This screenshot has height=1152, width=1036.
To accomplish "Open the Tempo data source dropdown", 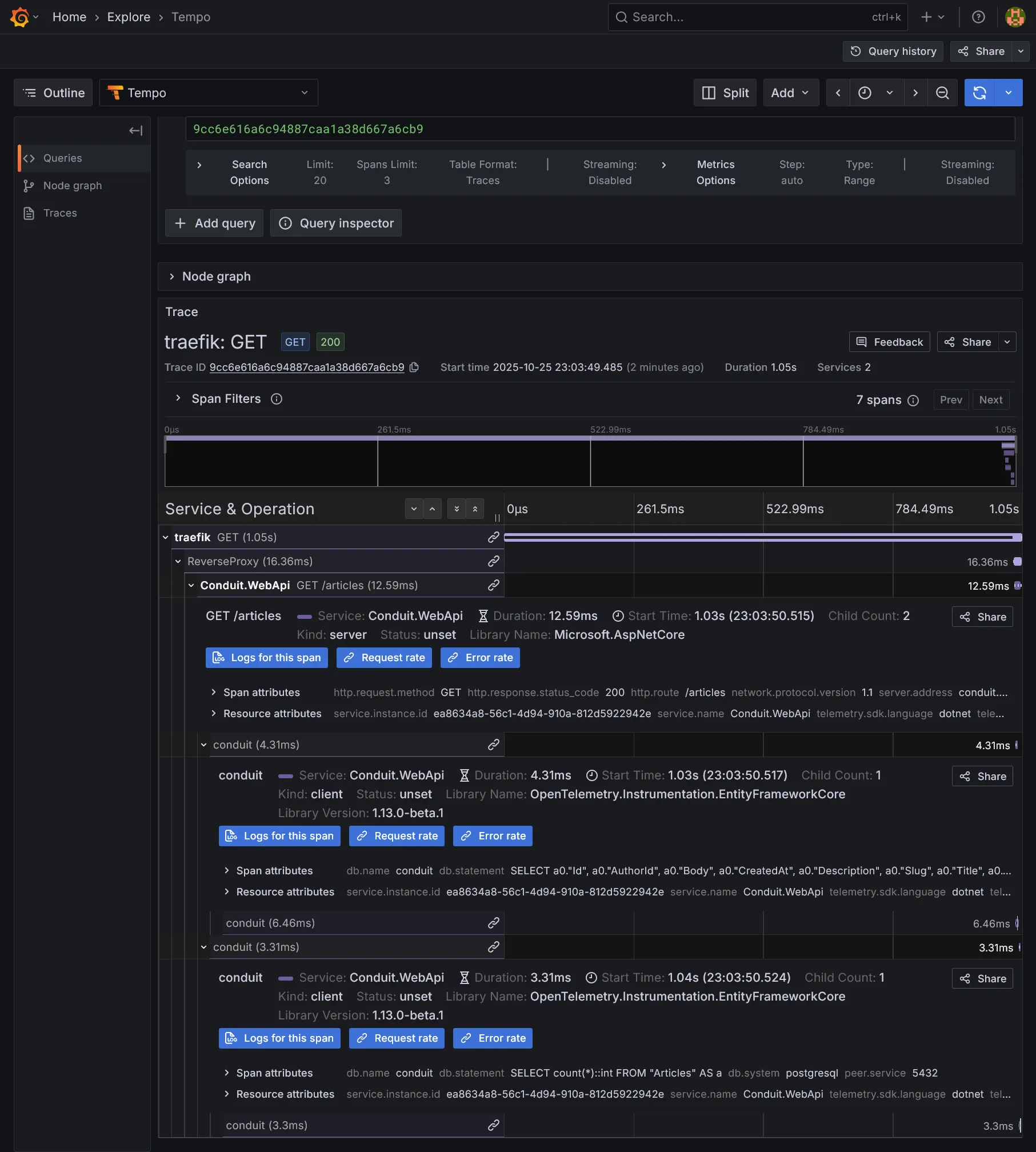I will pos(209,93).
